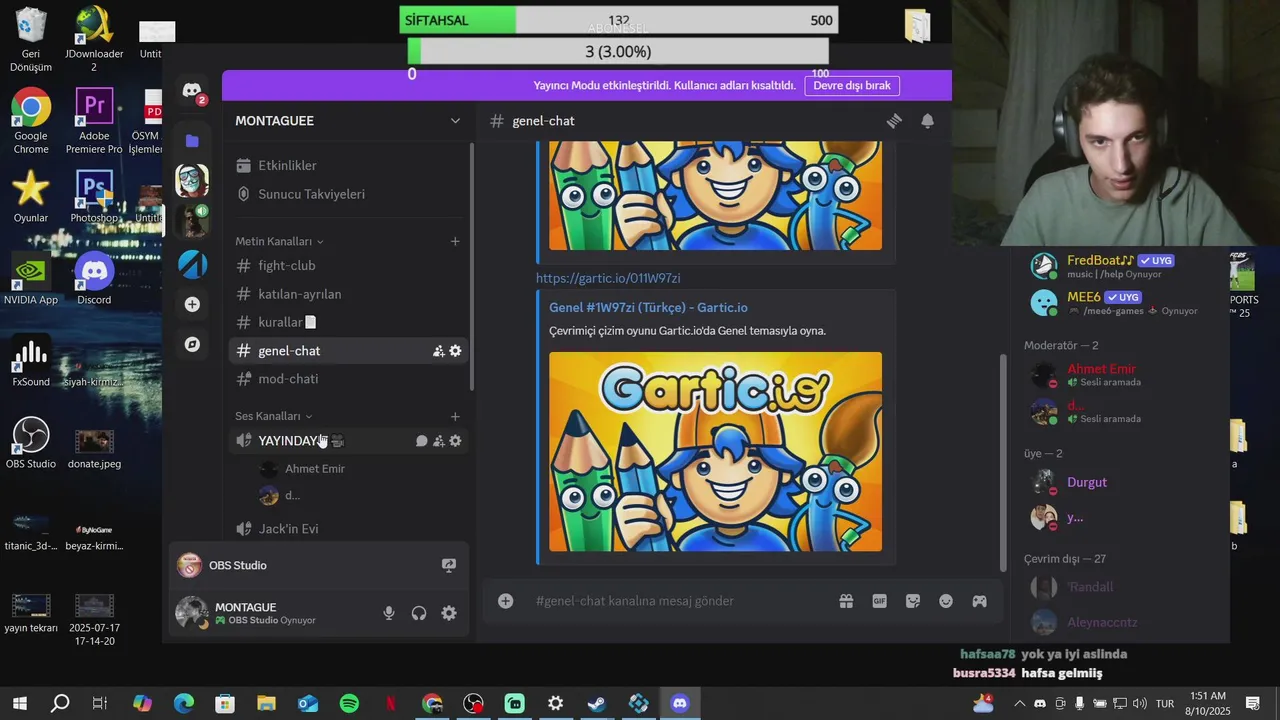Open Google Chrome desktop icon
The image size is (1280, 720).
pyautogui.click(x=31, y=121)
